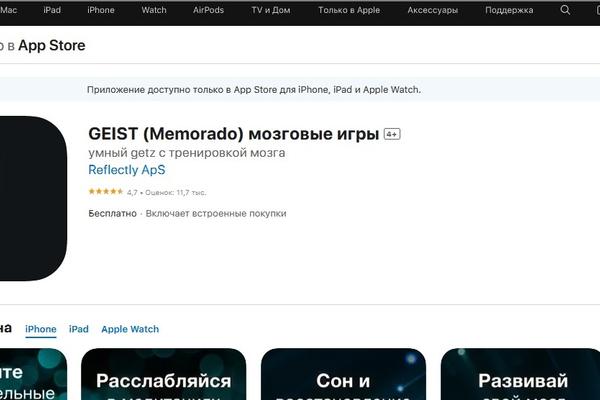Switch to Apple Watch screenshots tab
This screenshot has height=400, width=600.
[x=130, y=329]
